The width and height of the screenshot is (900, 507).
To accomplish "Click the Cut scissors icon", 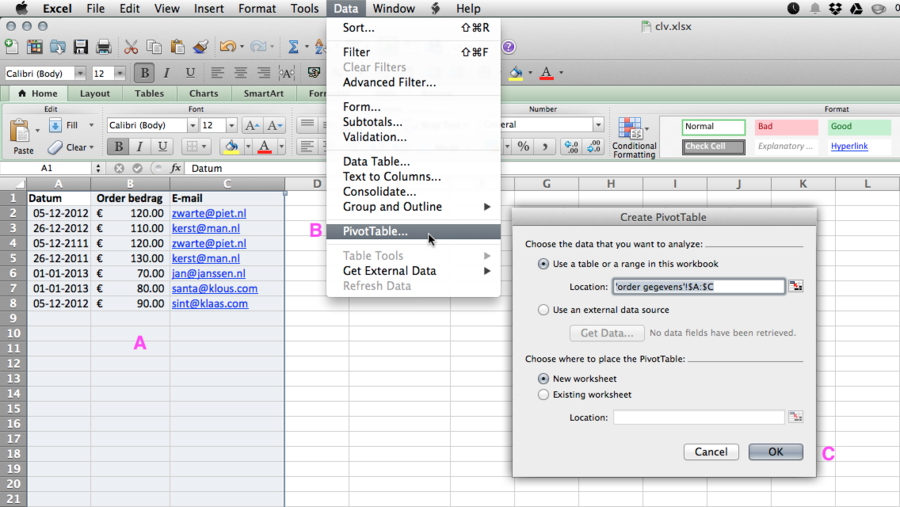I will coord(131,47).
